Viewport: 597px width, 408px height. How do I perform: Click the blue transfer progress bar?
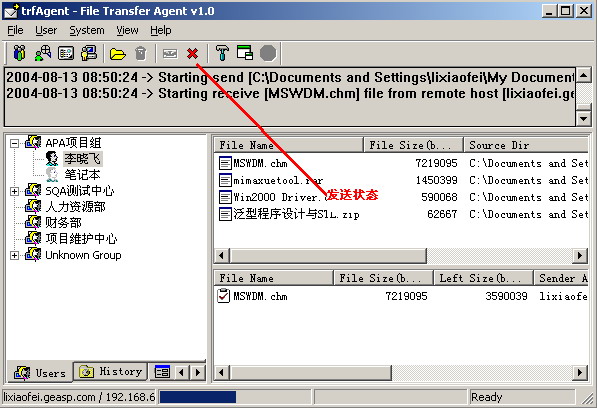point(198,397)
